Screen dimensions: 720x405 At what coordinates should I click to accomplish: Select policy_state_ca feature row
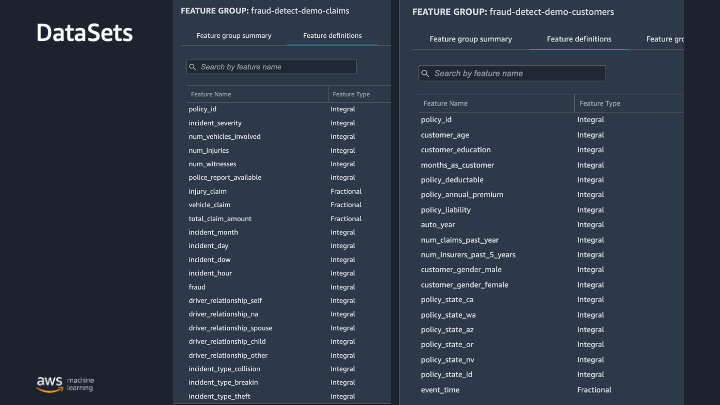coord(551,299)
